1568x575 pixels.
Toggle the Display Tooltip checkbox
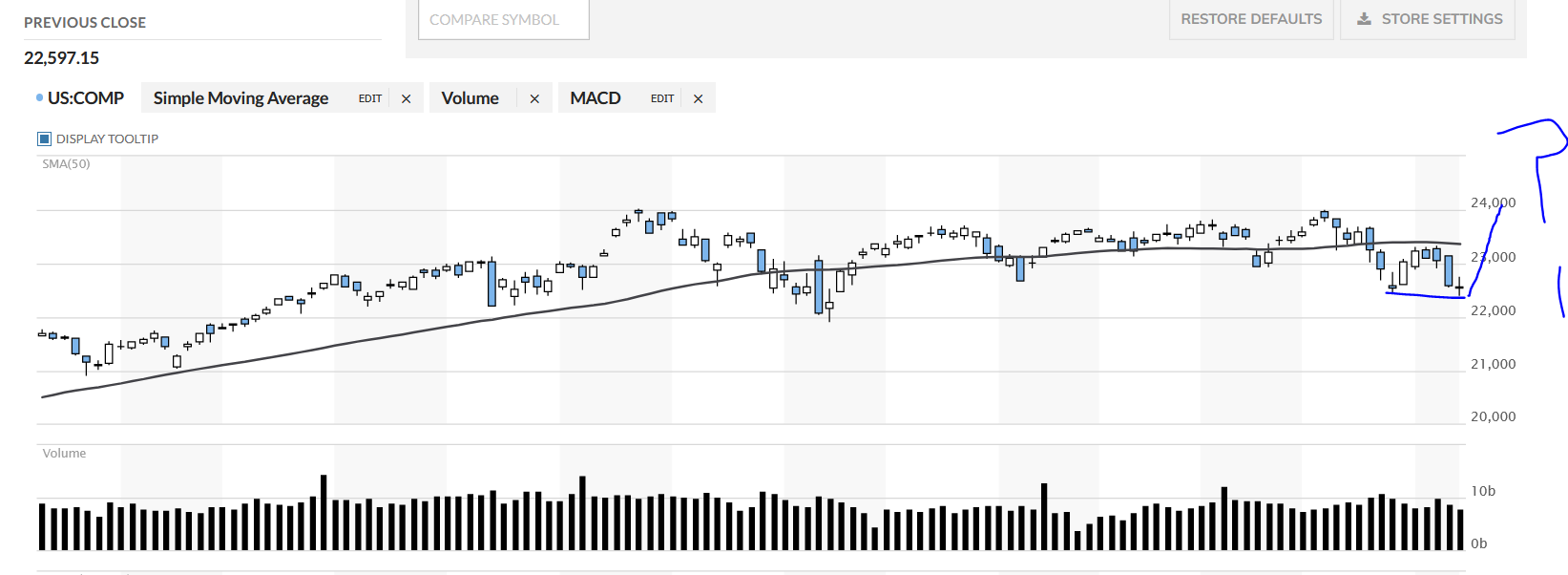pos(44,138)
